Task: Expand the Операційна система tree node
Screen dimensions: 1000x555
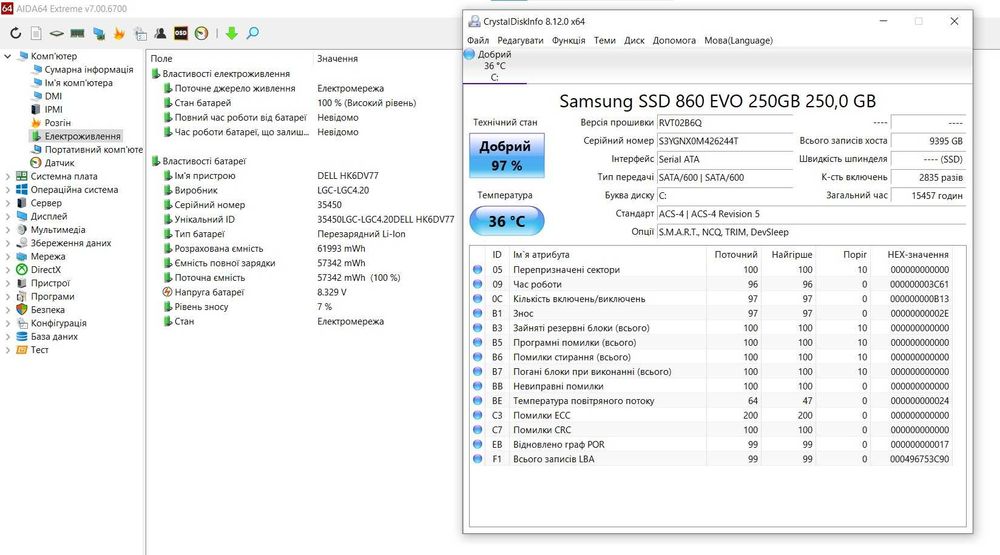Action: tap(8, 190)
